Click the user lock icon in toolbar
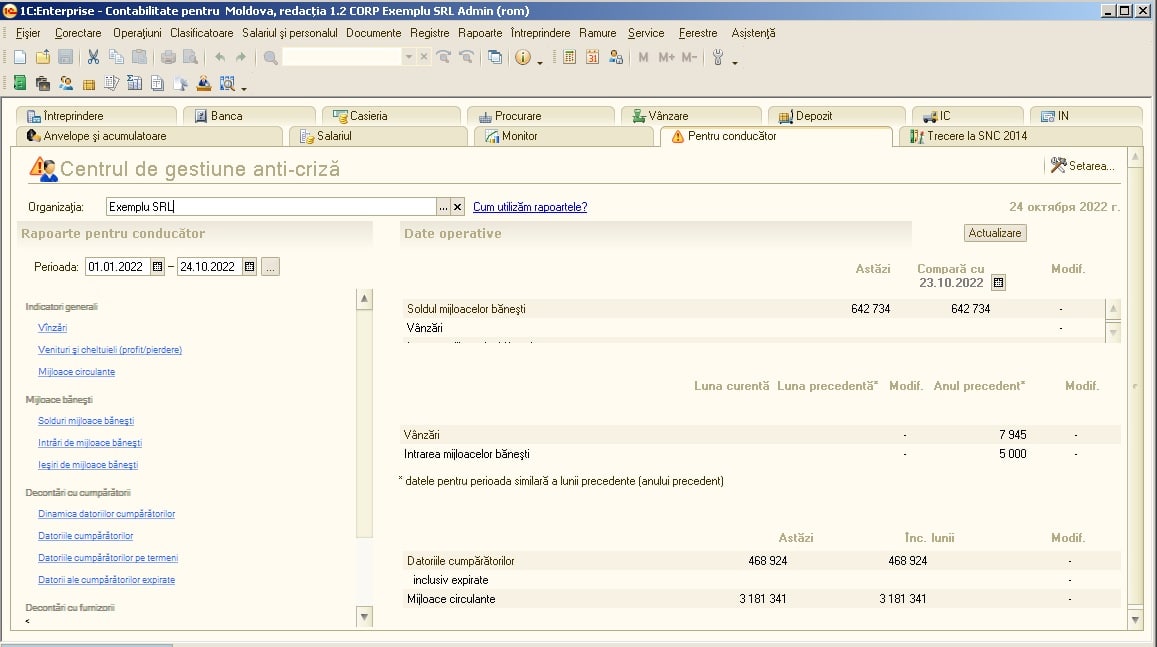 (x=615, y=57)
